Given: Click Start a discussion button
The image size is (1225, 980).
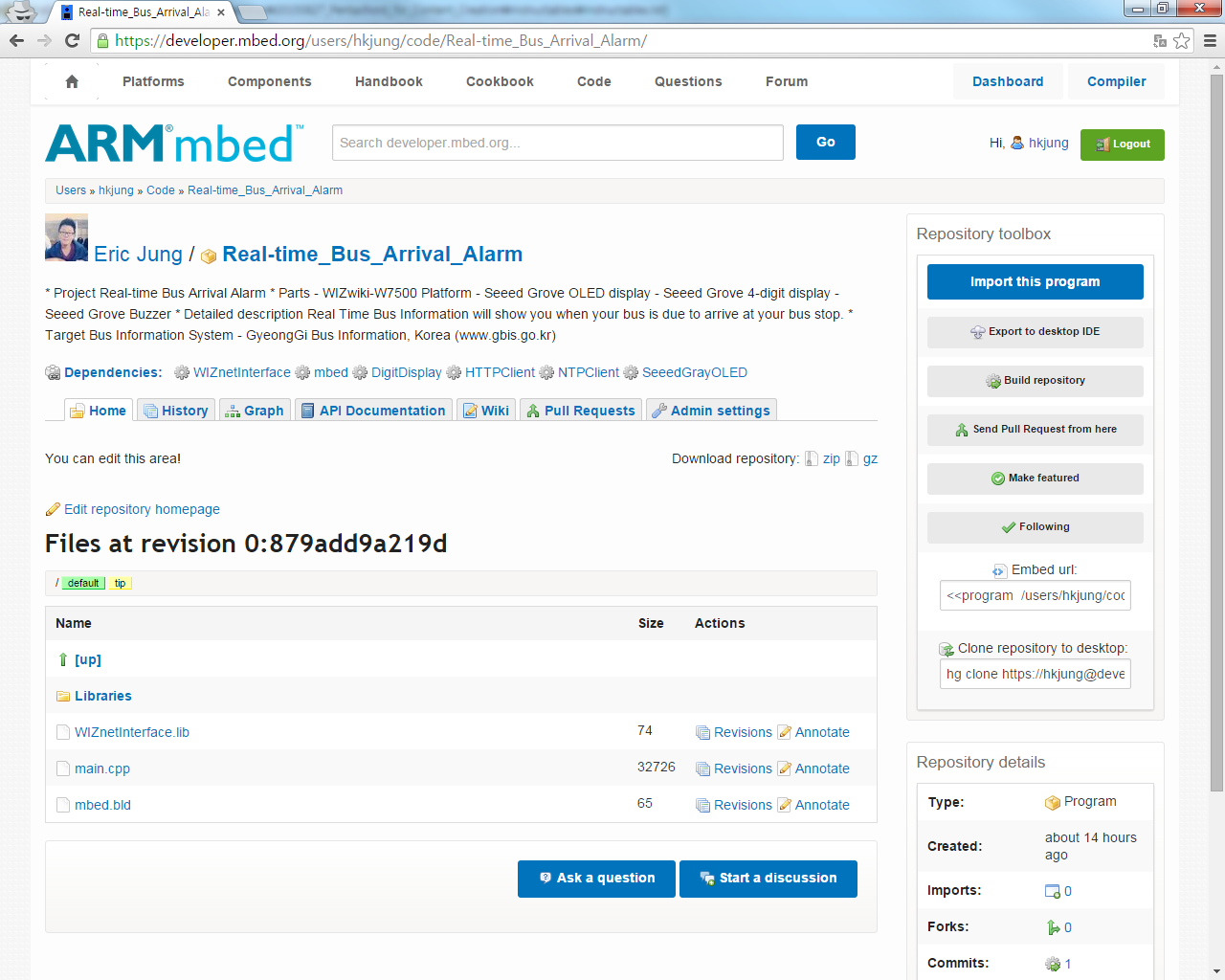Looking at the screenshot, I should (768, 879).
